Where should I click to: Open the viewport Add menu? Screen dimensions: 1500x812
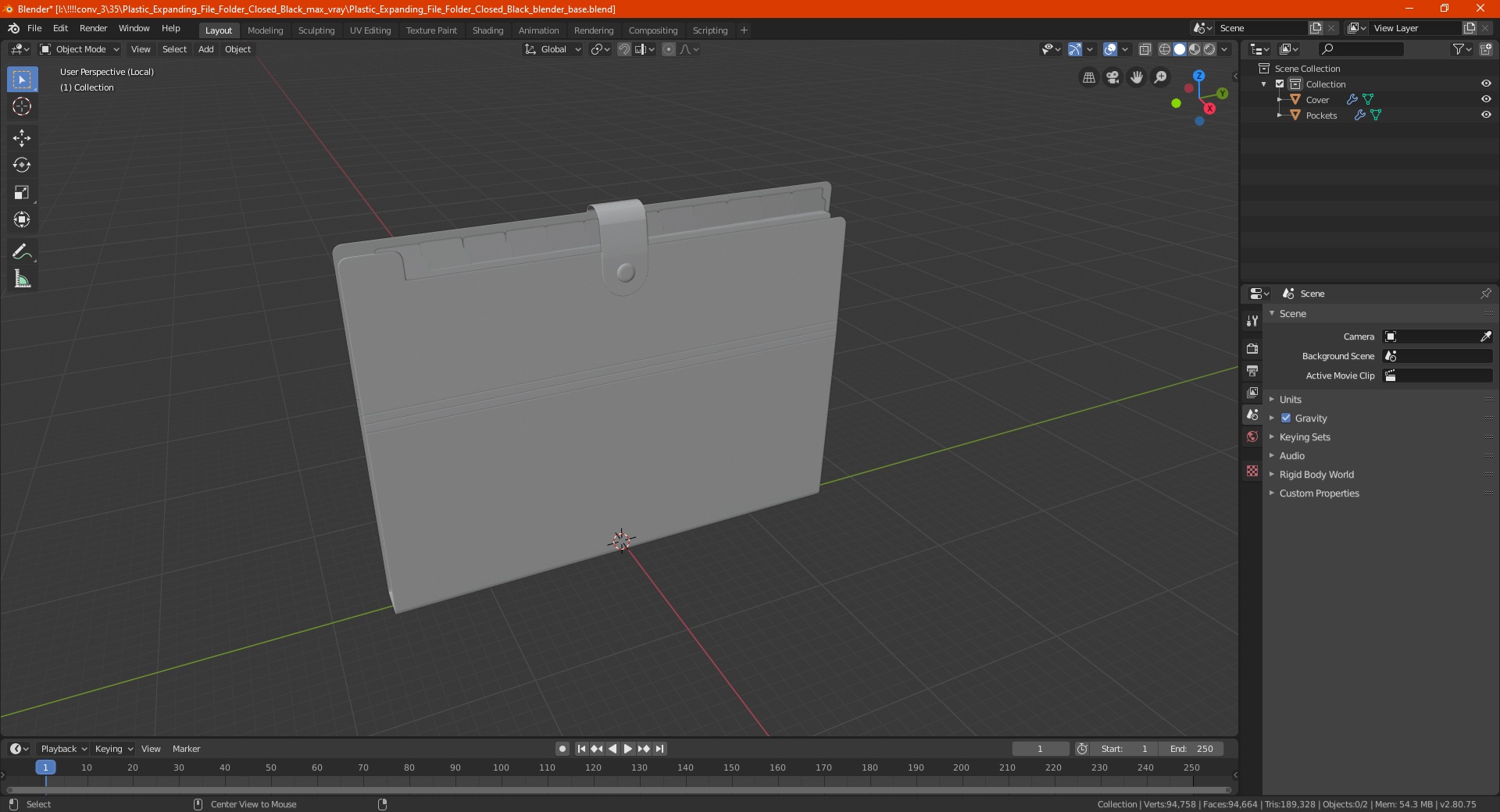coord(205,49)
